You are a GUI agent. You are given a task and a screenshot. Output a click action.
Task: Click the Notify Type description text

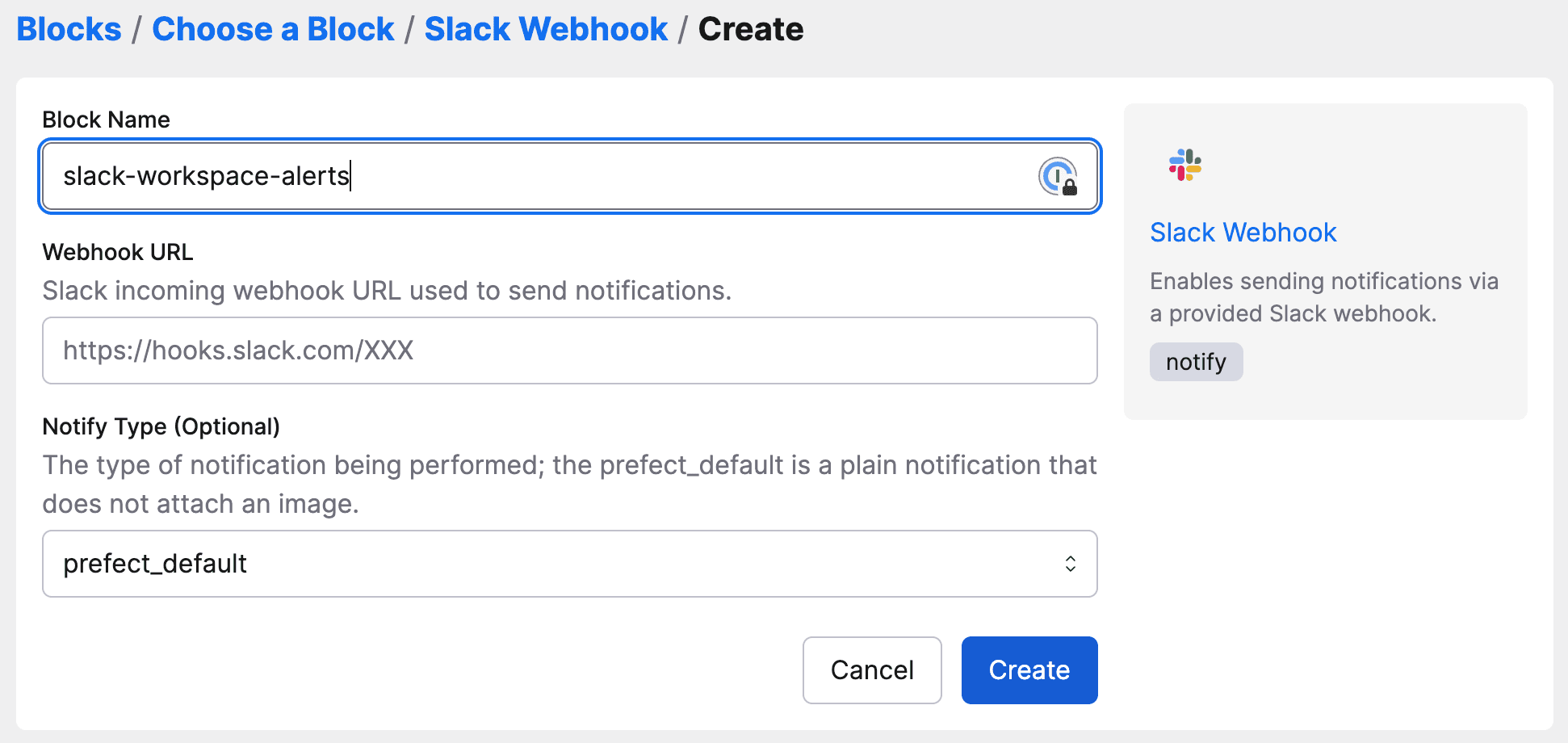(x=569, y=485)
